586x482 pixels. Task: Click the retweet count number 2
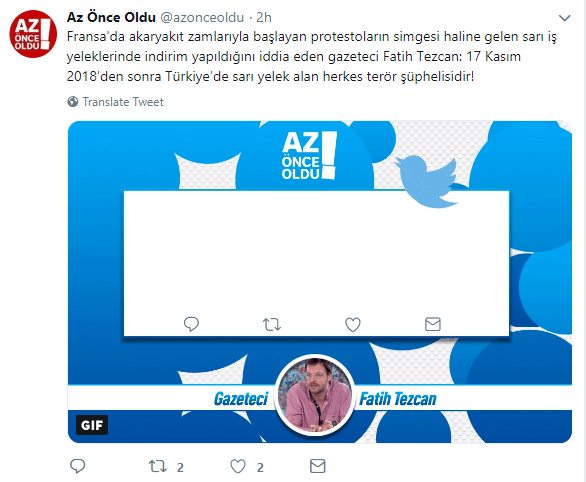[180, 467]
